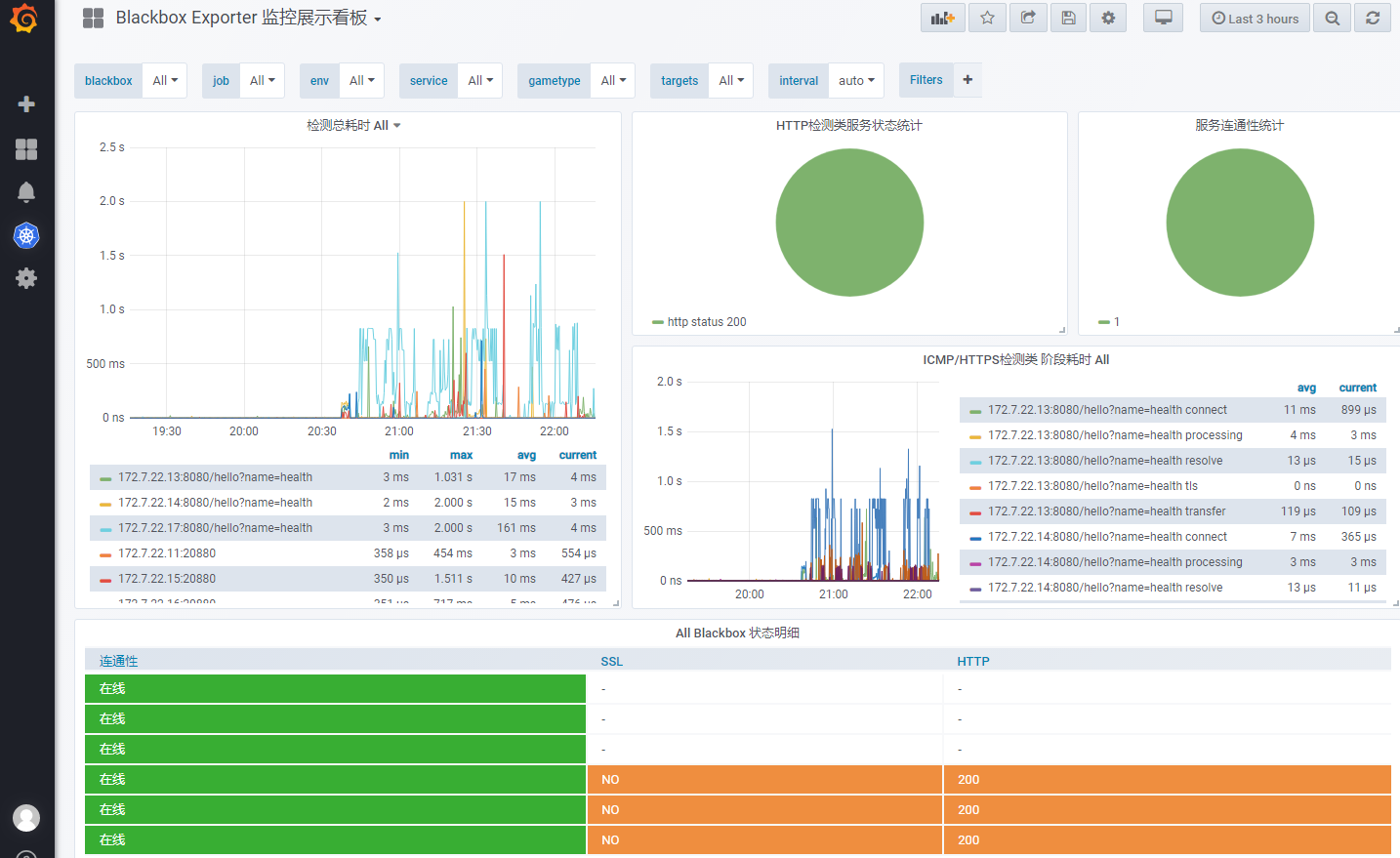Open the ICMP/HTTPS检测类 阶段耗时 panel title
Screen dimensions: 1400x858
point(1015,359)
